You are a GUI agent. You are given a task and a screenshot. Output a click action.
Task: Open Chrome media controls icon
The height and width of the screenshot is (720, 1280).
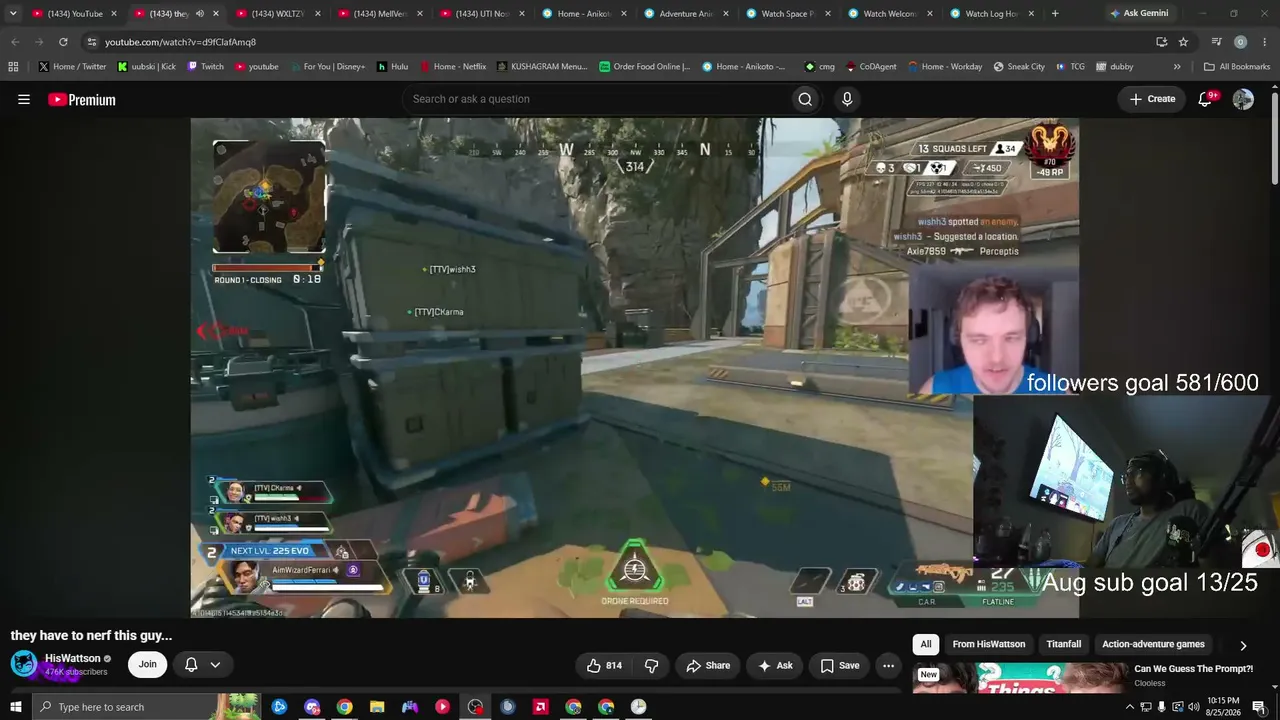1216,42
